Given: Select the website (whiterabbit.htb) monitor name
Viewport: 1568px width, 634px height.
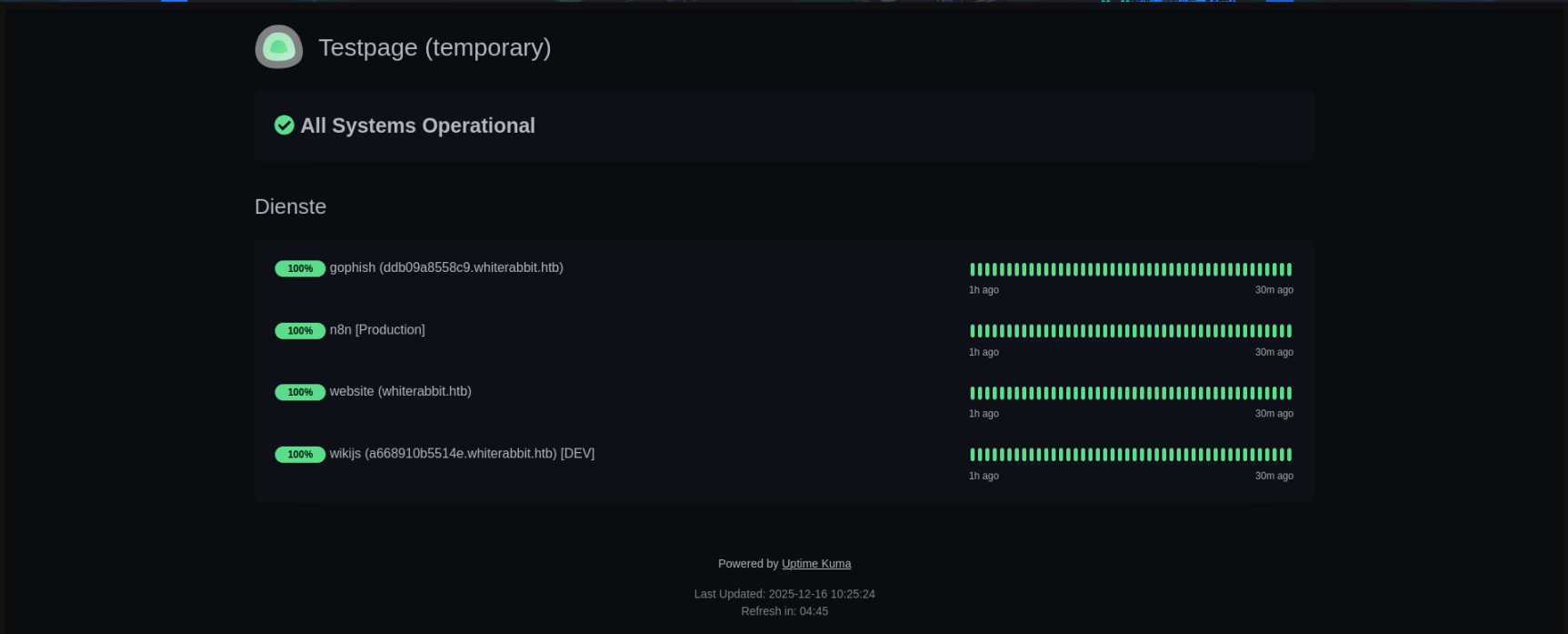Looking at the screenshot, I should [400, 391].
